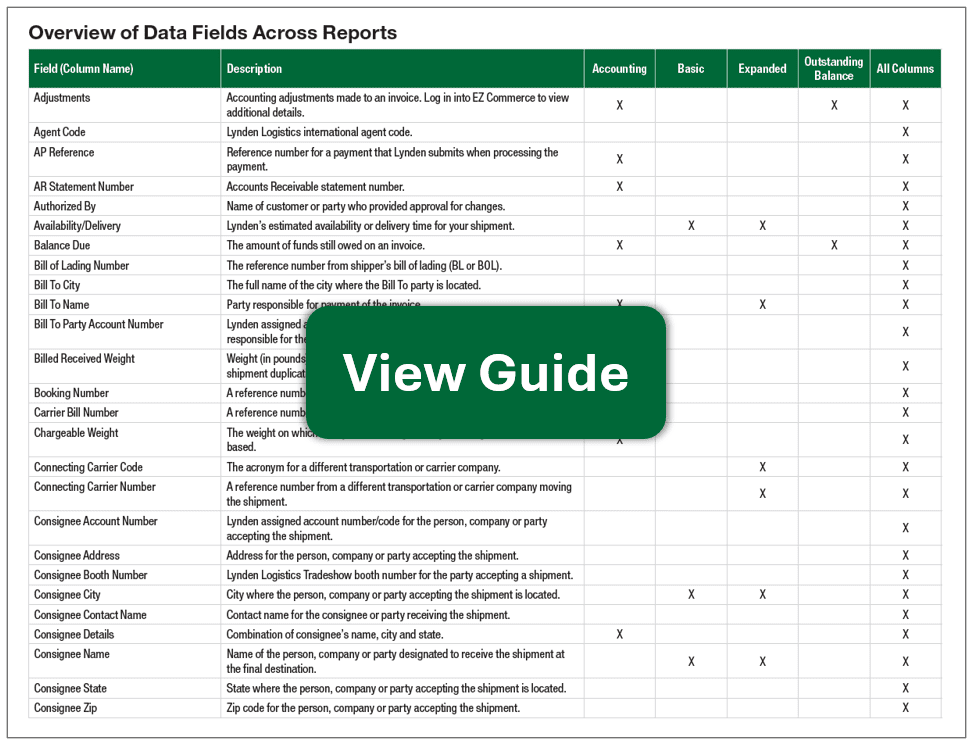Image resolution: width=974 pixels, height=744 pixels.
Task: Click the 'Combination of consignee's name, city and state' description
Action: coord(335,634)
